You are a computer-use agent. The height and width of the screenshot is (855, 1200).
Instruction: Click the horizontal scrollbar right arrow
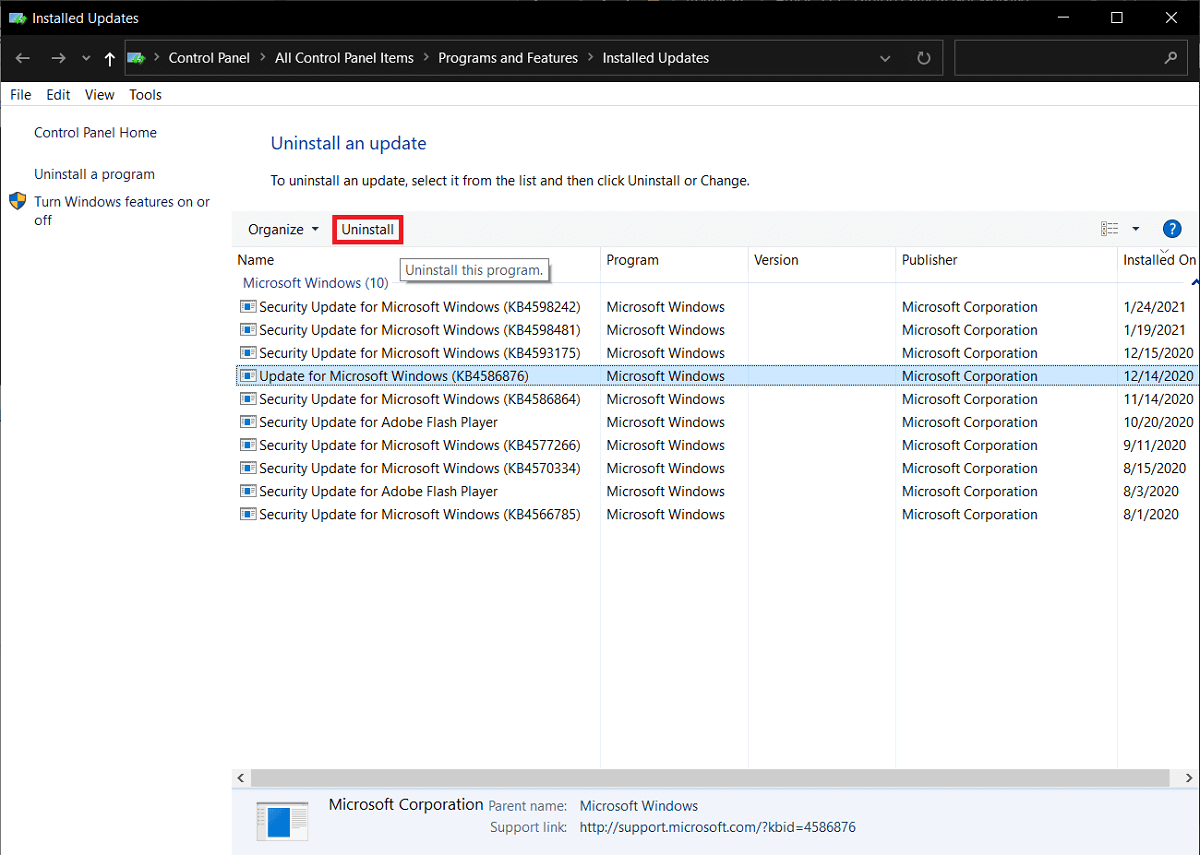click(x=1188, y=777)
